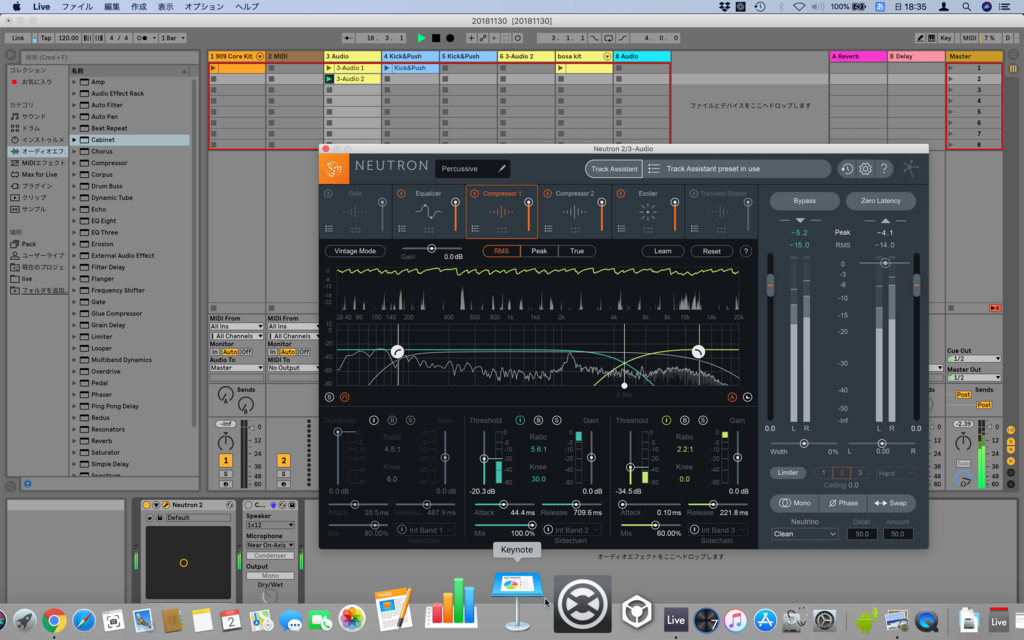The height and width of the screenshot is (640, 1024).
Task: Toggle orange detection filter icon below spectrum
Action: coord(344,397)
